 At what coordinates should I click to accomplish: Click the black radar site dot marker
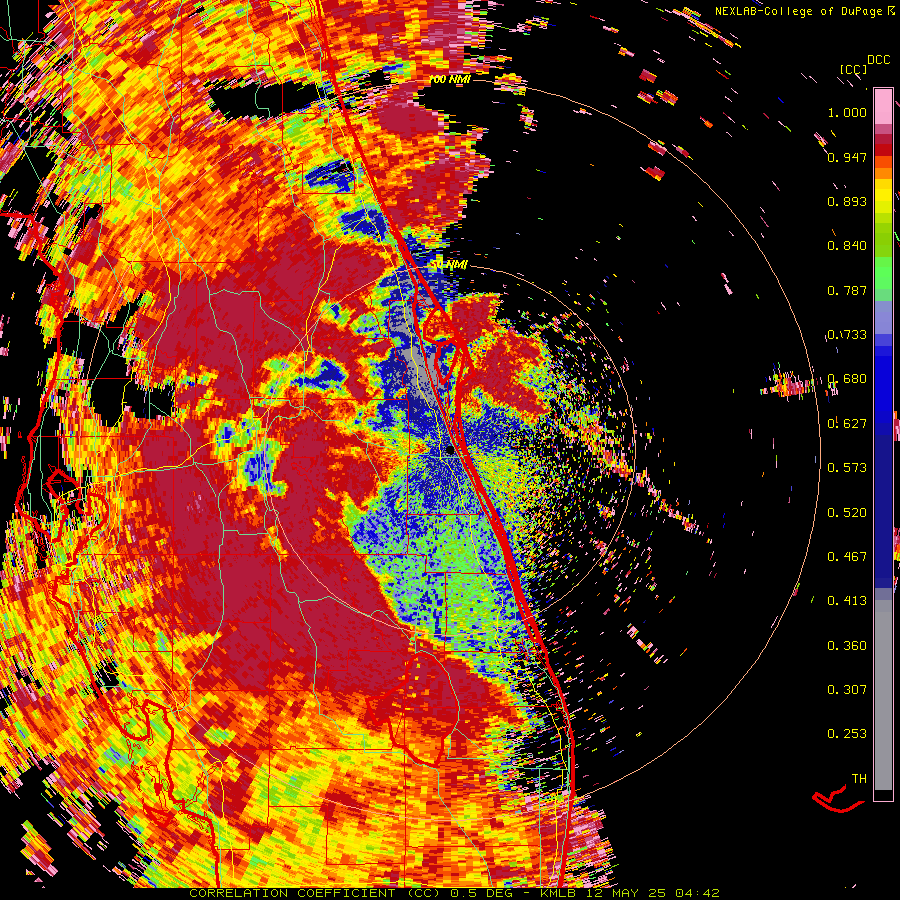(450, 451)
